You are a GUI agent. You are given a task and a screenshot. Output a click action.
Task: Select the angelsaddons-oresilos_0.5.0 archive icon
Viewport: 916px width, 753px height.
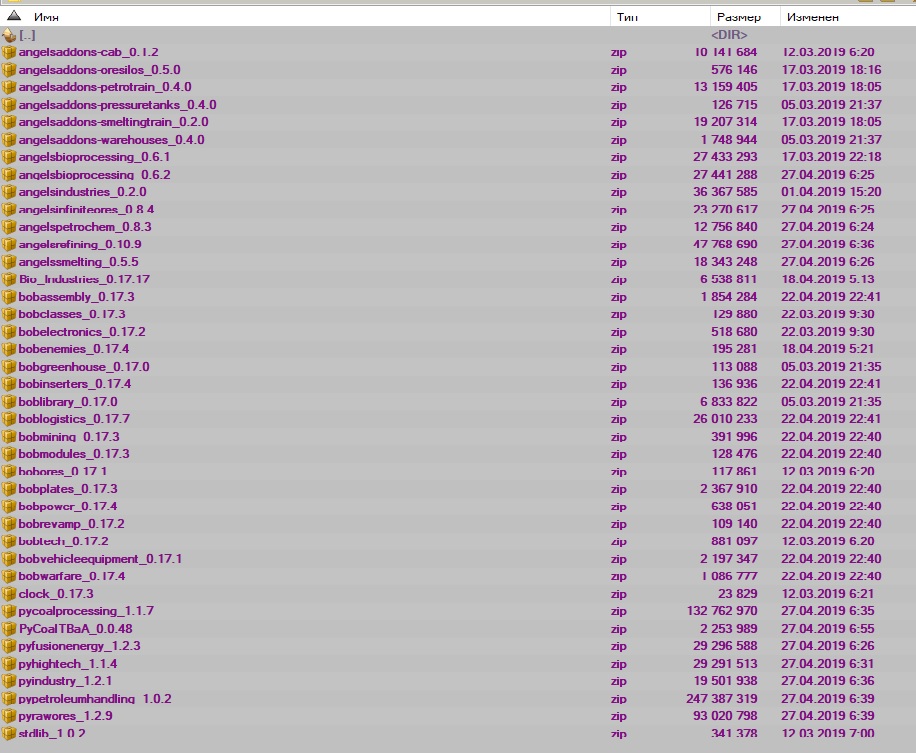9,70
